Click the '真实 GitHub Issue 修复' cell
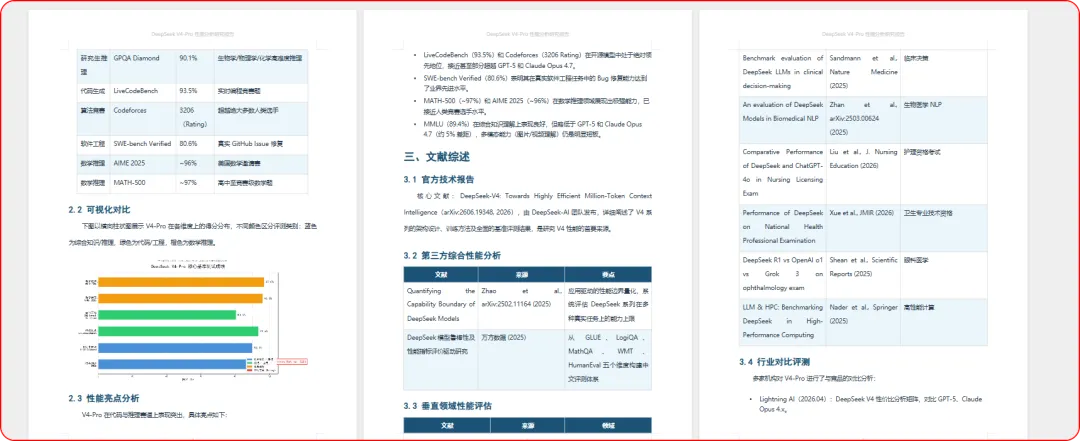The image size is (1080, 441). (x=260, y=144)
